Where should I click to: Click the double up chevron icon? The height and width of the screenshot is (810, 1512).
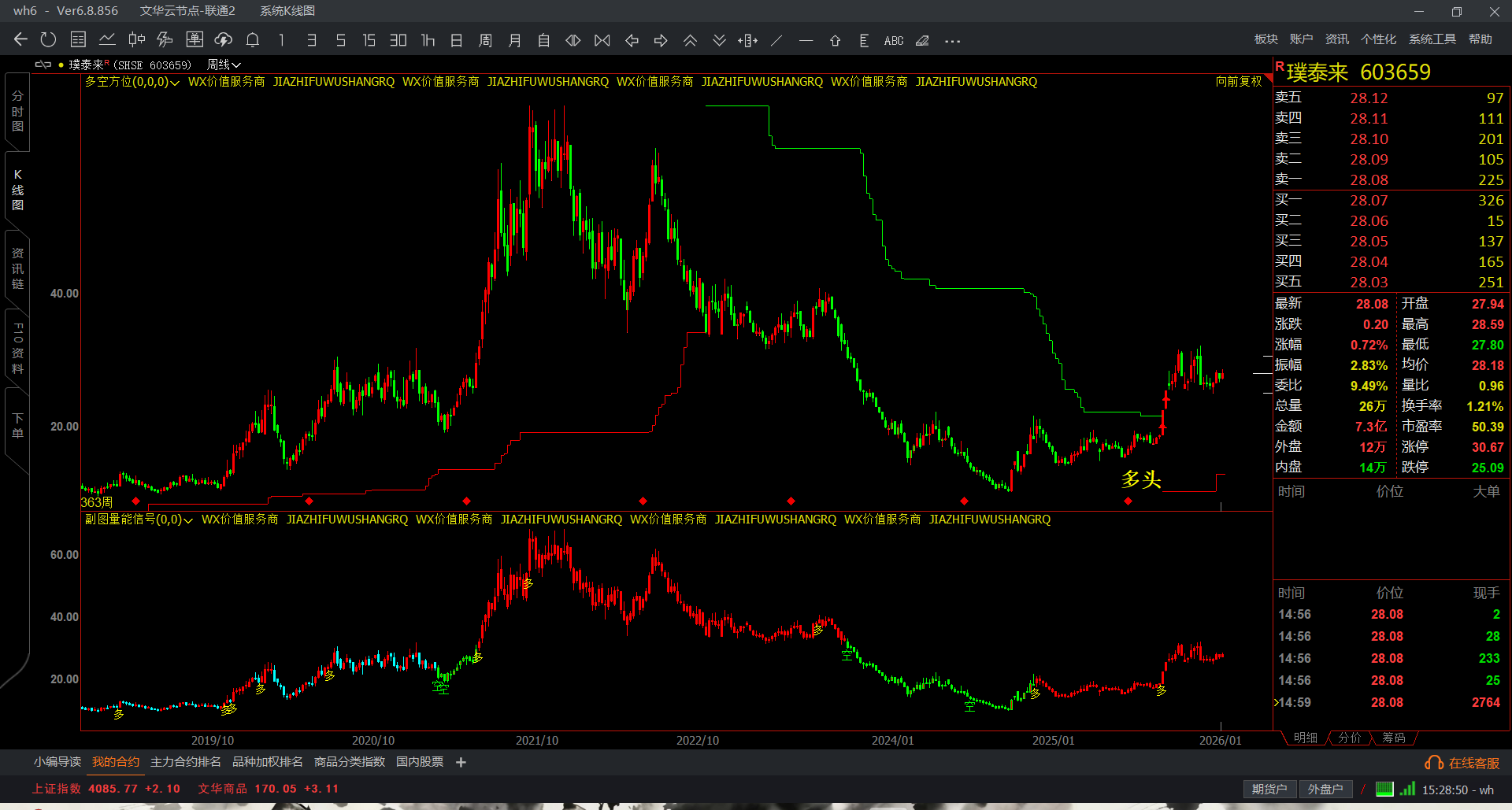(x=690, y=40)
